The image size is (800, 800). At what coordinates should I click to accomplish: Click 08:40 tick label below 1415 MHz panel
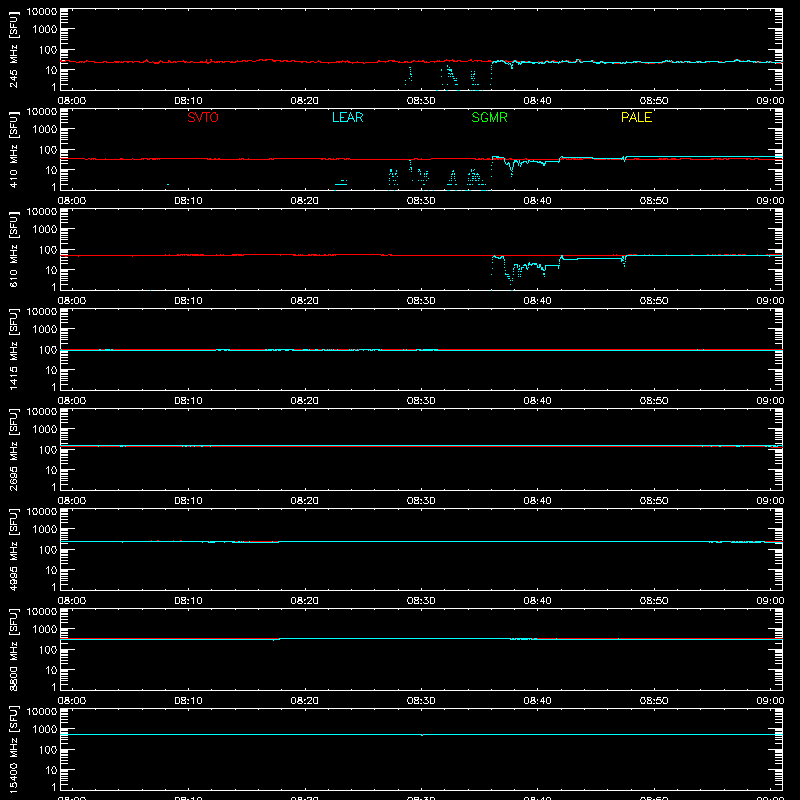pos(537,401)
